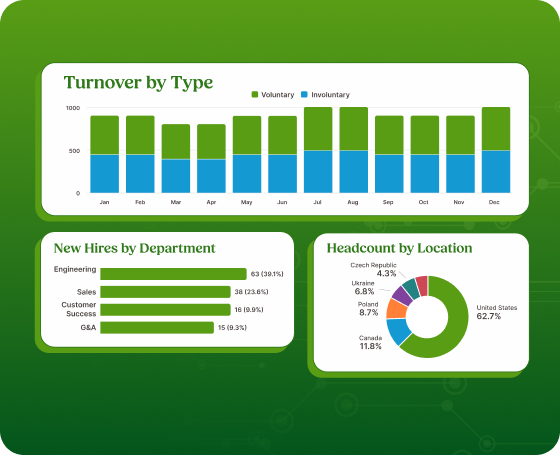560x455 pixels.
Task: Select the Apr involuntary bar segment
Action: click(x=211, y=176)
